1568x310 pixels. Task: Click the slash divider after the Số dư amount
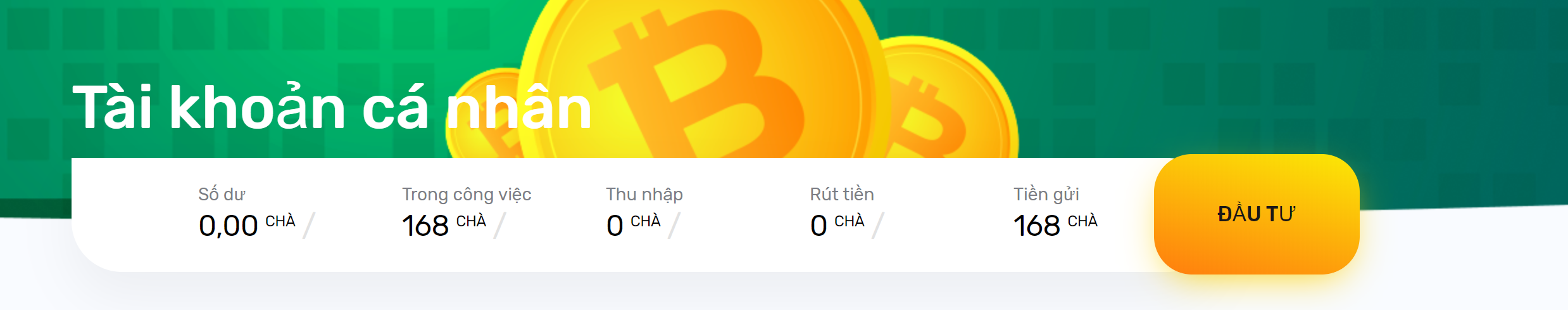tap(309, 226)
